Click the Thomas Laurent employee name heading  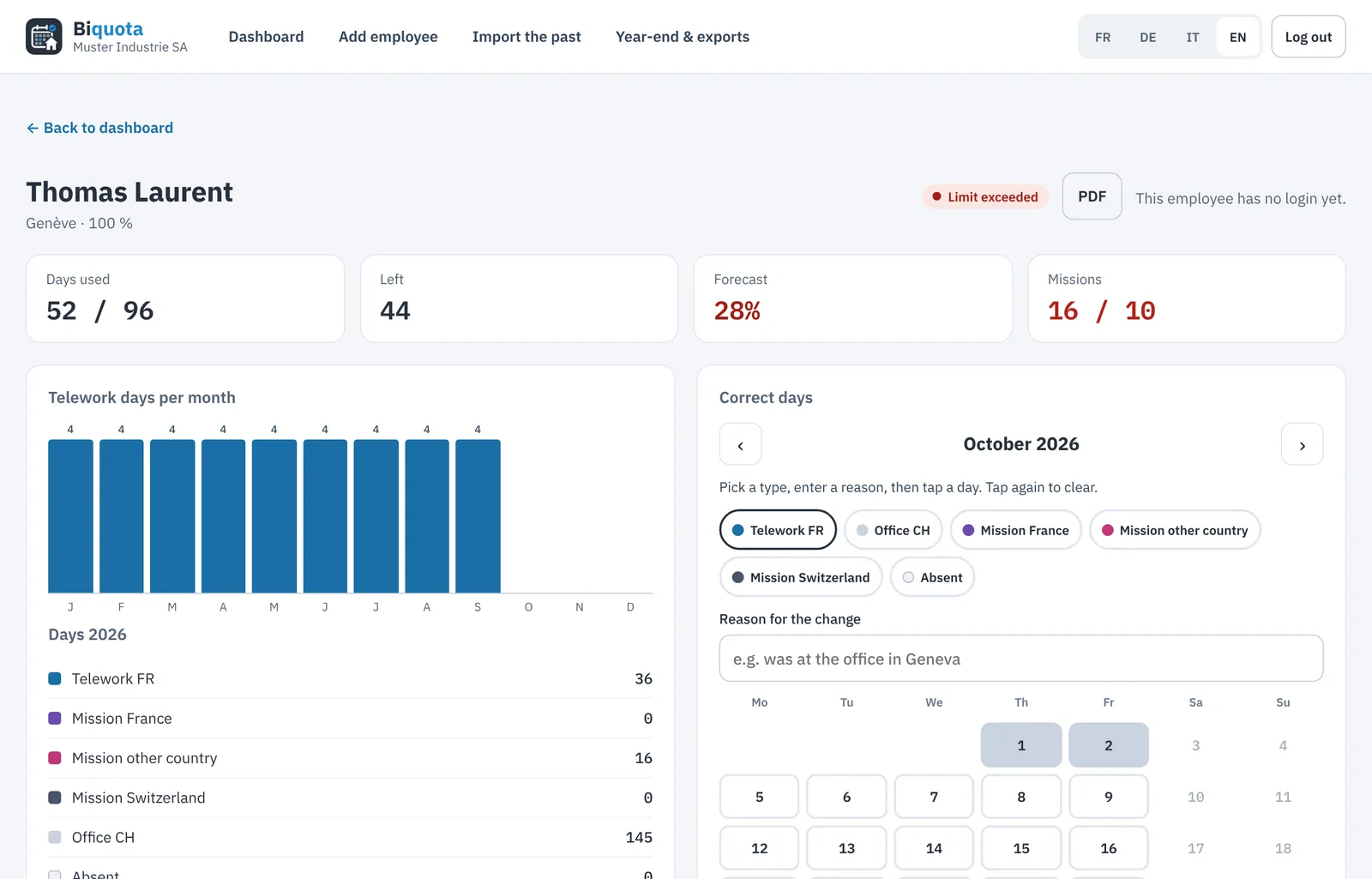pos(129,192)
